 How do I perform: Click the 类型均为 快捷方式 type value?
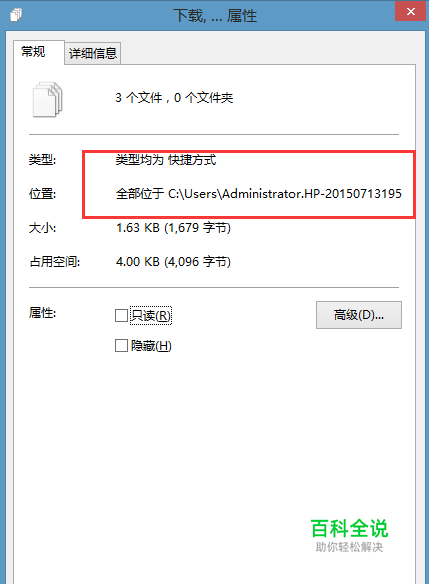click(166, 160)
